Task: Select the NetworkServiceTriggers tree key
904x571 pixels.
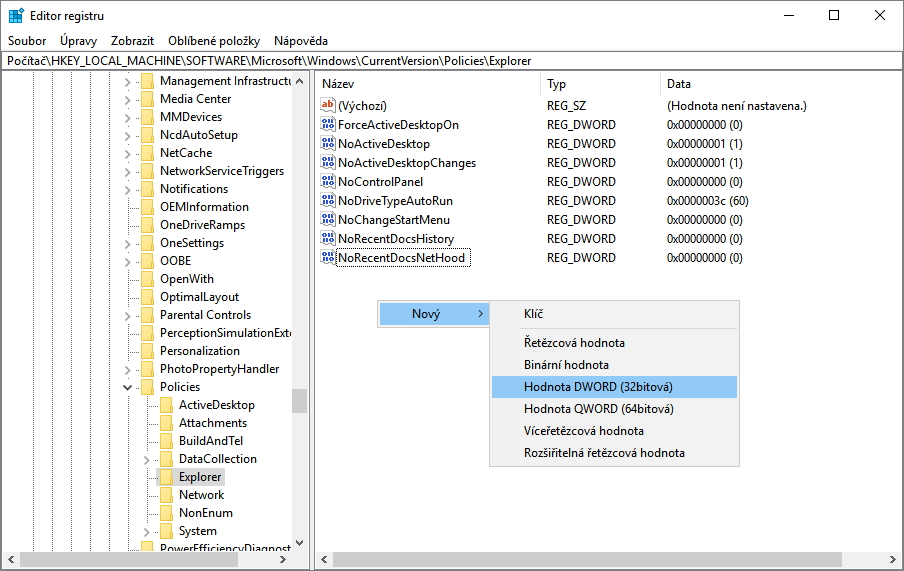Action: [x=222, y=171]
